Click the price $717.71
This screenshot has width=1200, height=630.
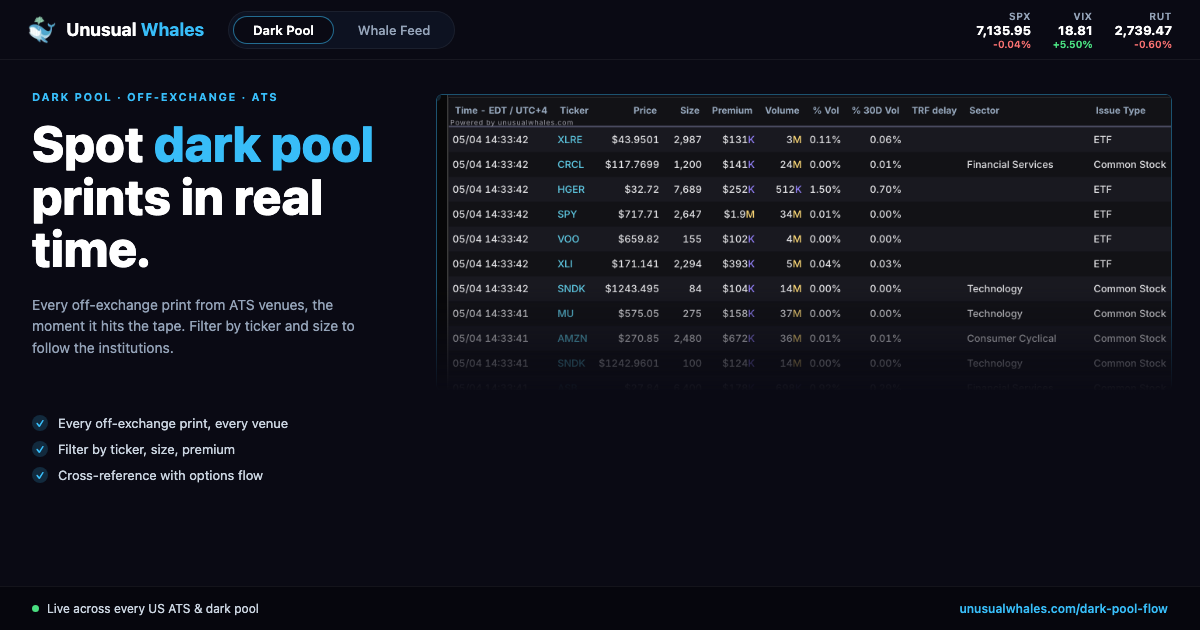pos(638,214)
